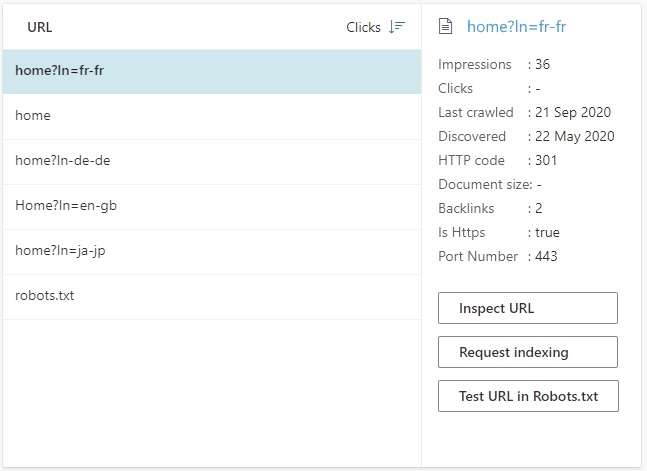Screen dimensions: 647x471
Task: Select the home?ln-de-de row
Action: tap(212, 162)
